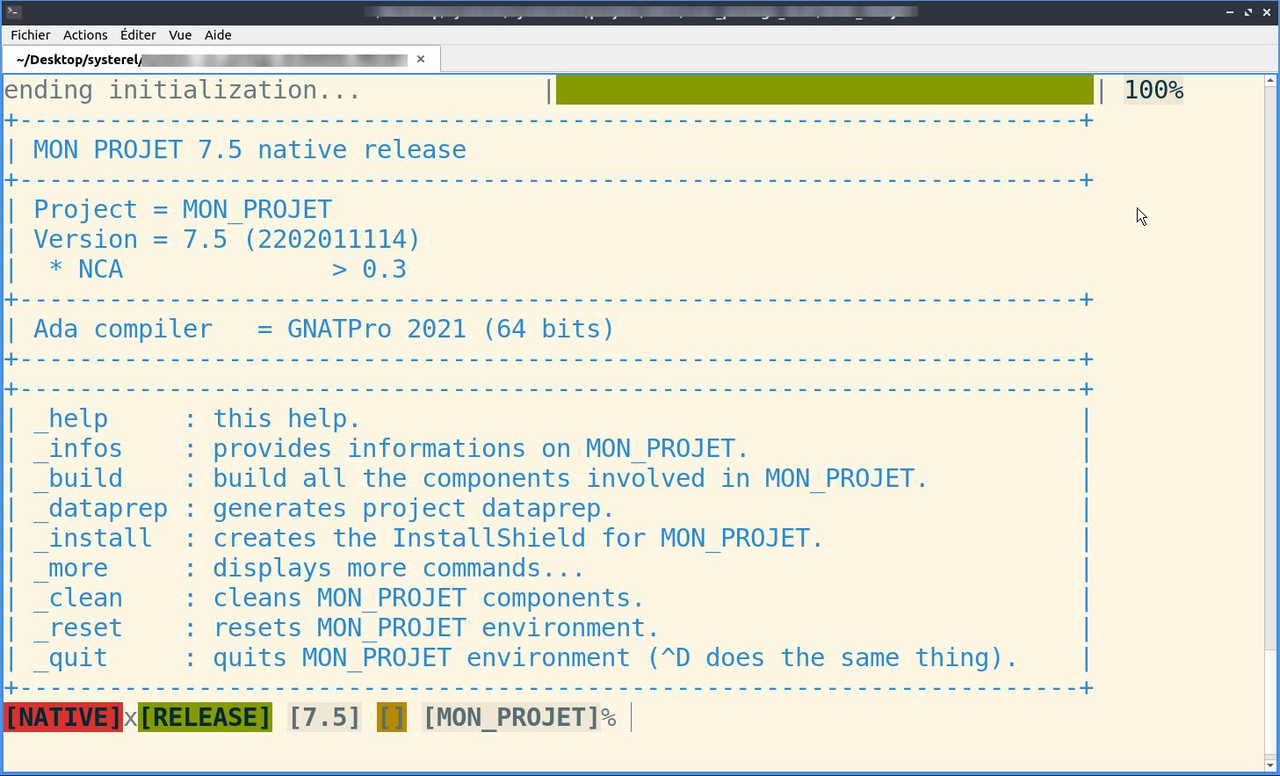This screenshot has height=776, width=1280.
Task: Close the ~/Desktop/systerel tab
Action: [x=421, y=59]
